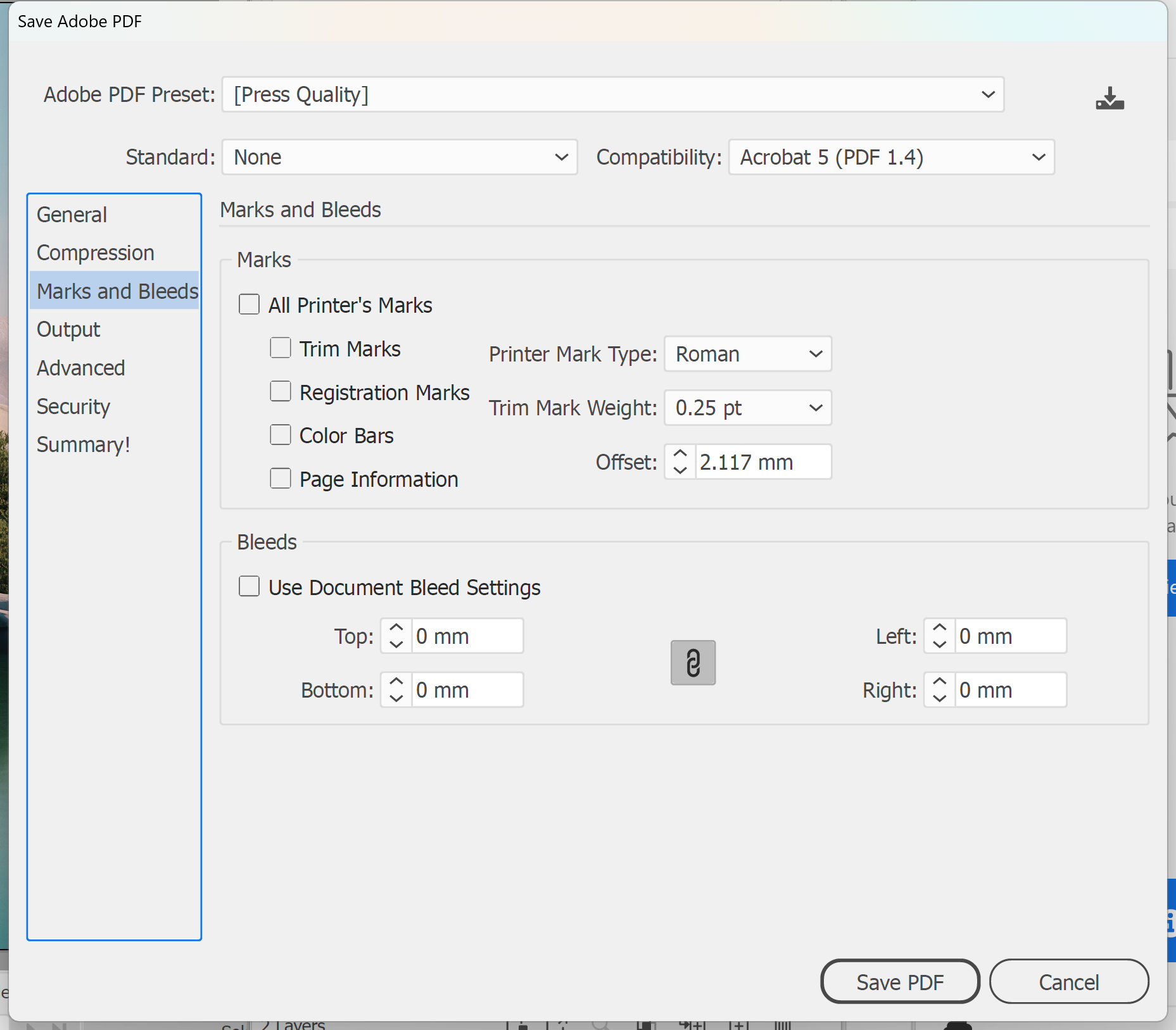Turn on Color Bars checkbox

click(280, 435)
